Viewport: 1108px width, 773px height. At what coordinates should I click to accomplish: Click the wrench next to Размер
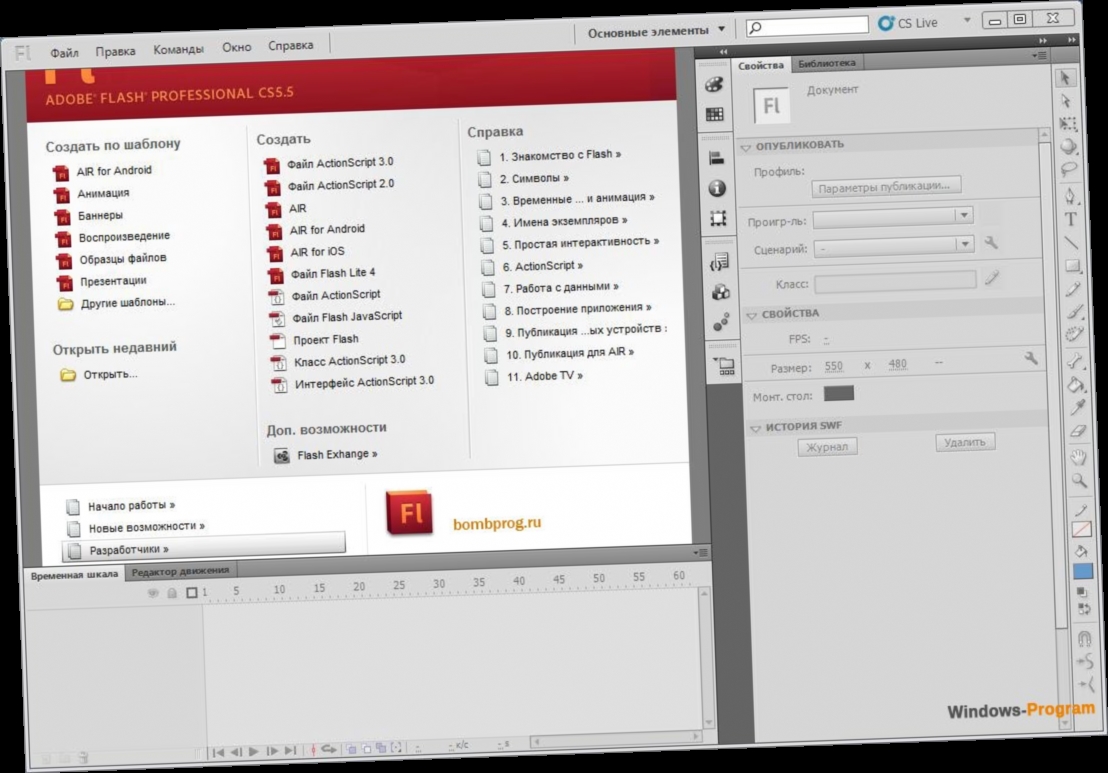[x=1031, y=359]
